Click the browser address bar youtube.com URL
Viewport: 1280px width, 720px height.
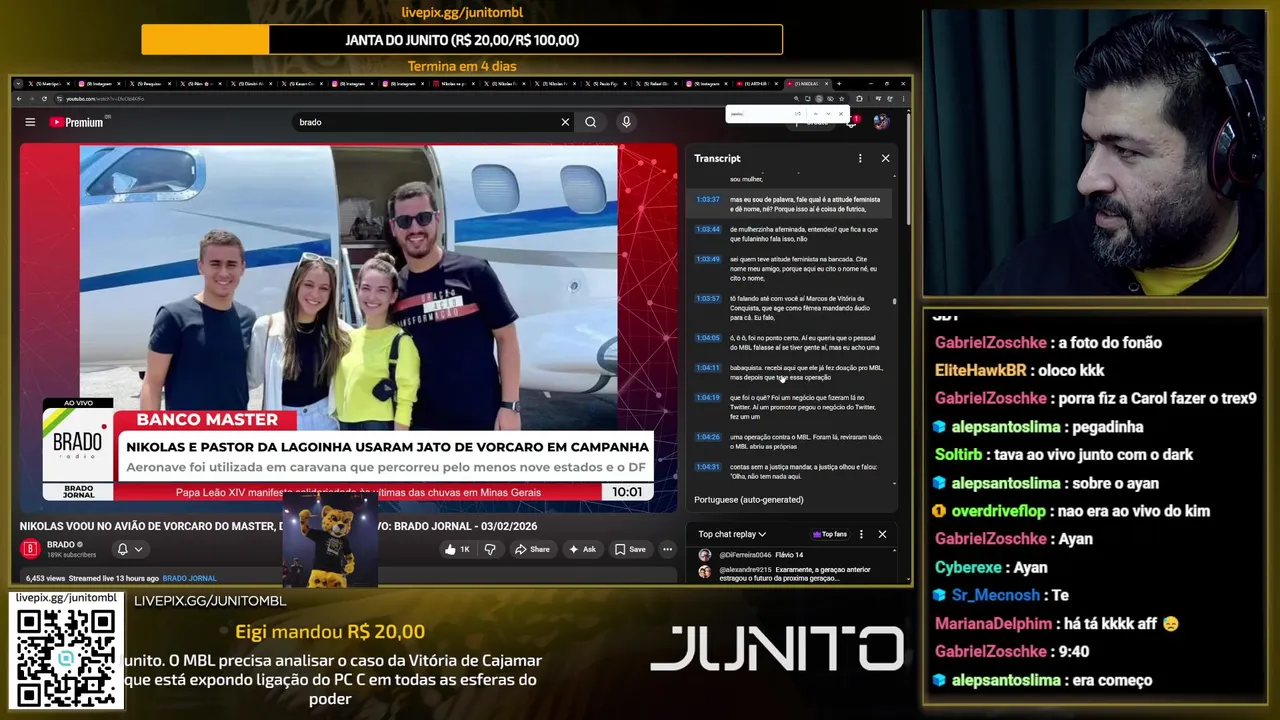point(105,99)
